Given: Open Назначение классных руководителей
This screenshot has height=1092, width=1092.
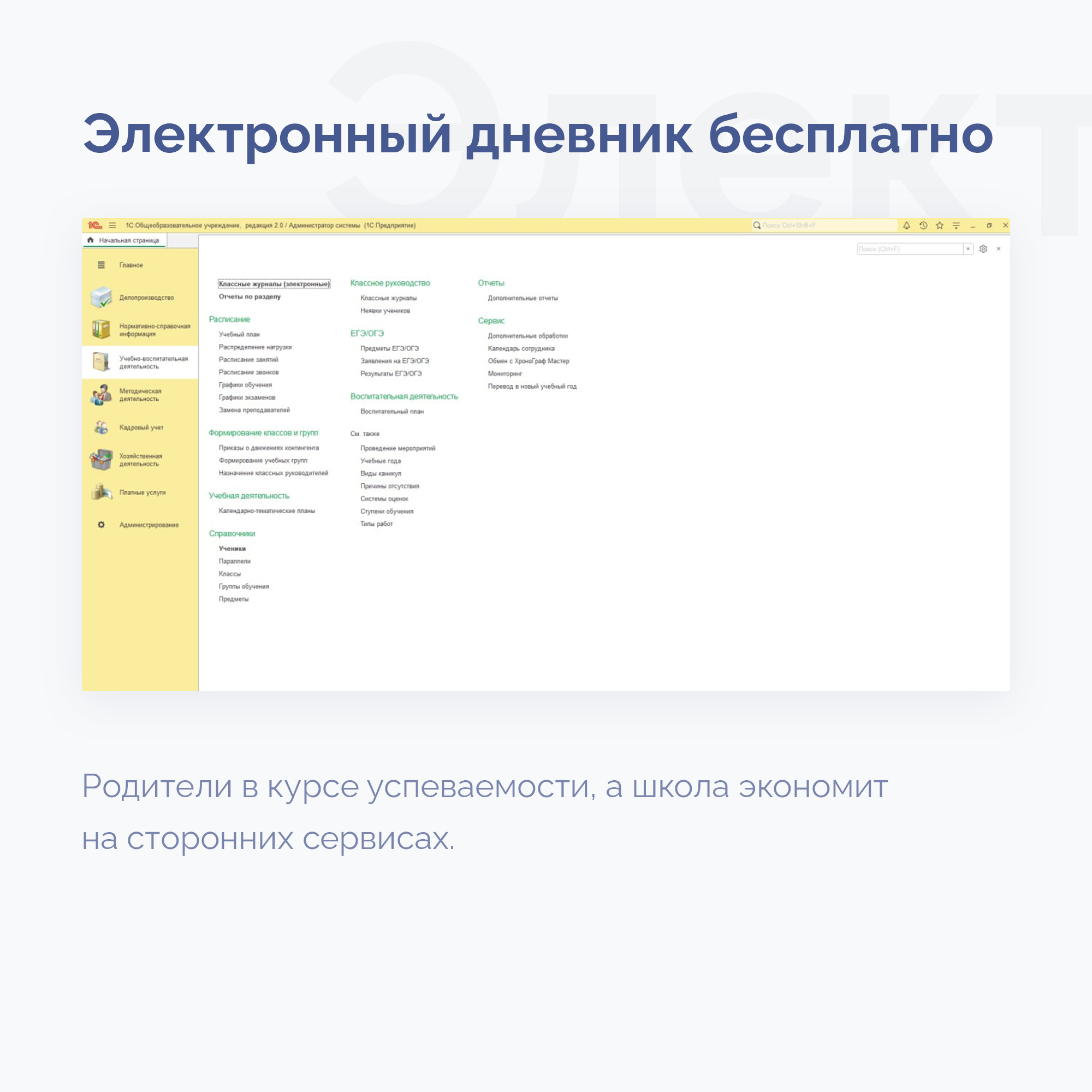Looking at the screenshot, I should coord(274,472).
